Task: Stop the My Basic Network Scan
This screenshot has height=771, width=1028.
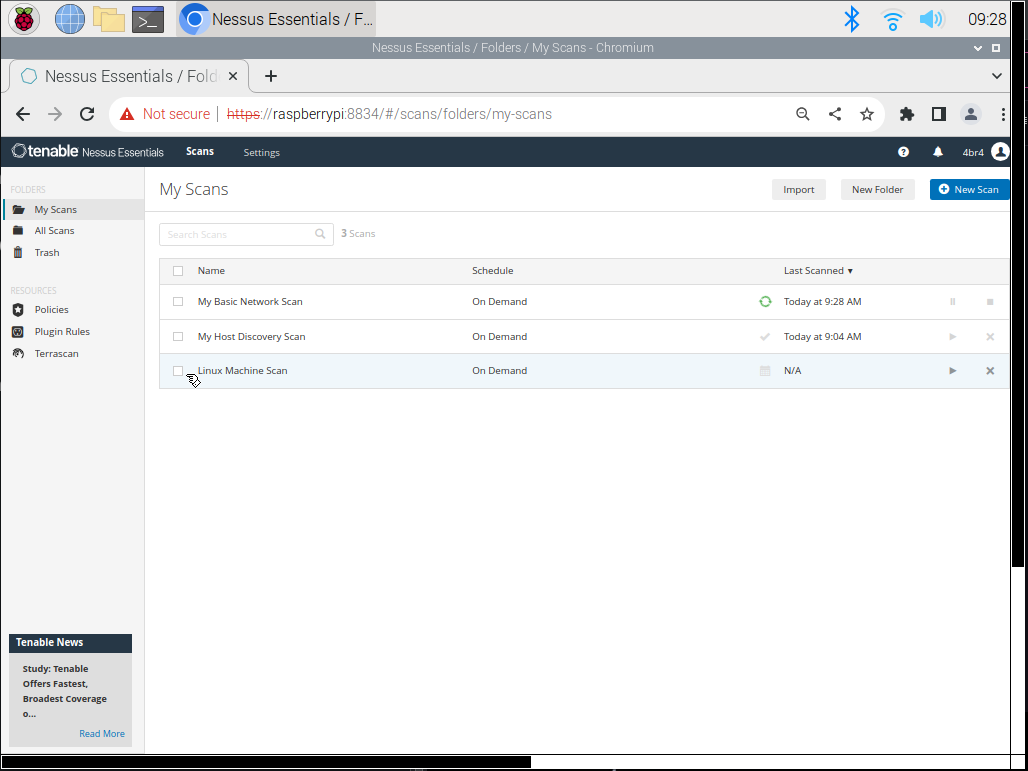Action: coord(990,302)
